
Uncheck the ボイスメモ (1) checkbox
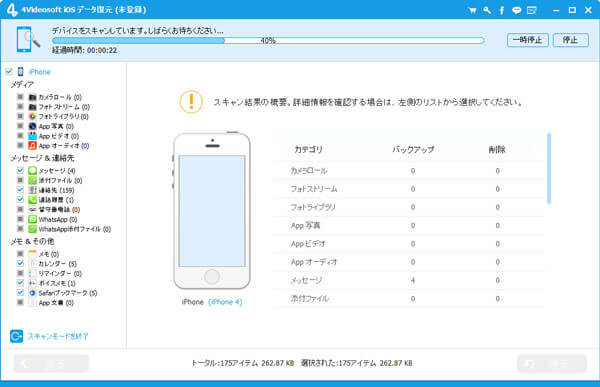[20, 283]
